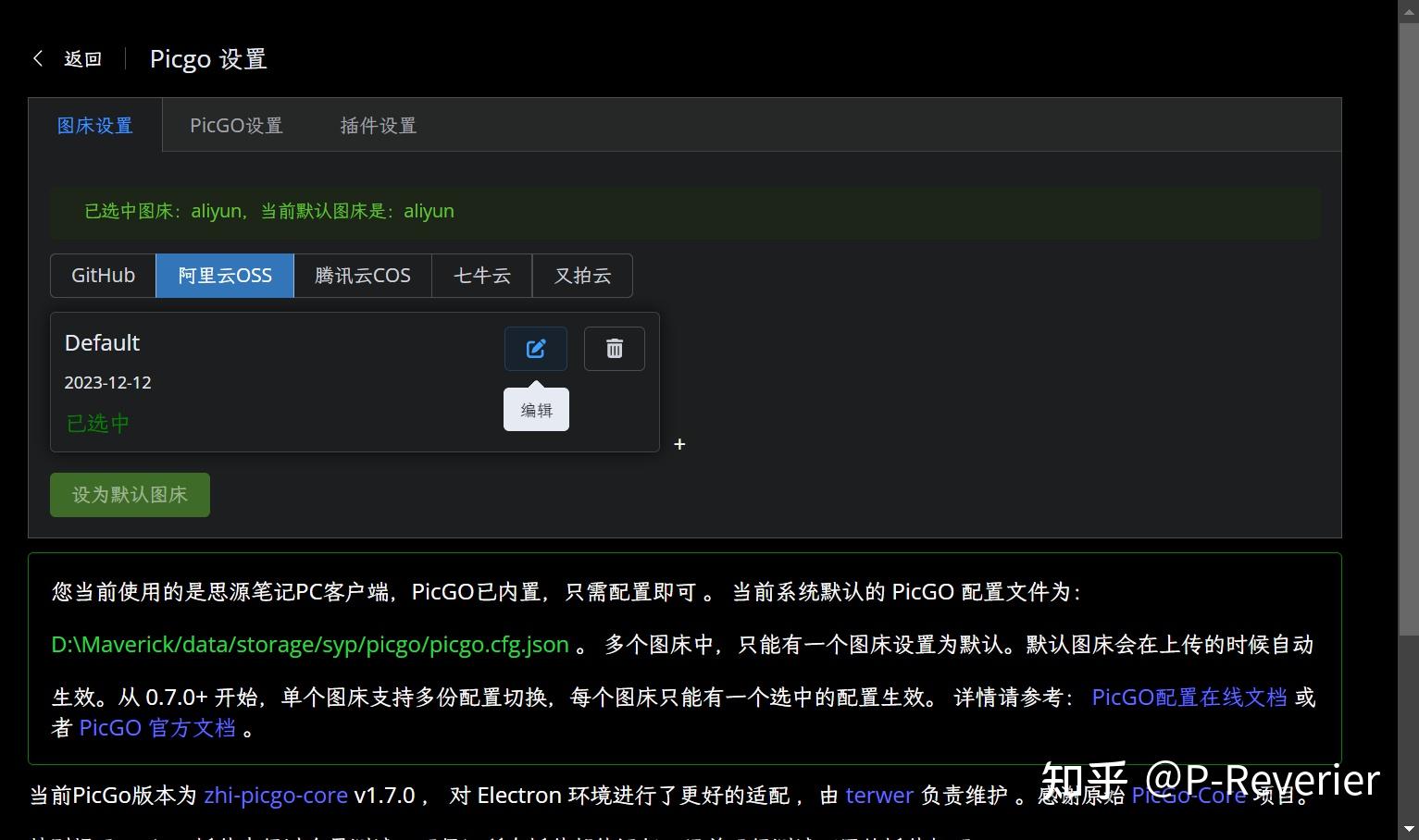Switch to 腾讯云COS image host
The image size is (1419, 840).
tap(362, 275)
